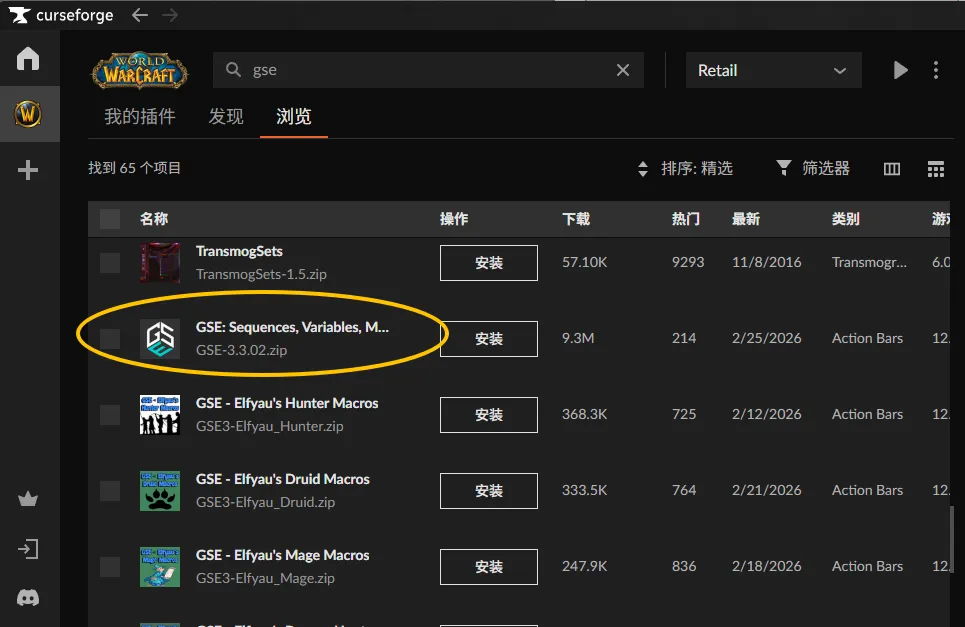Open Discord link in sidebar
The width and height of the screenshot is (965, 627).
click(28, 597)
